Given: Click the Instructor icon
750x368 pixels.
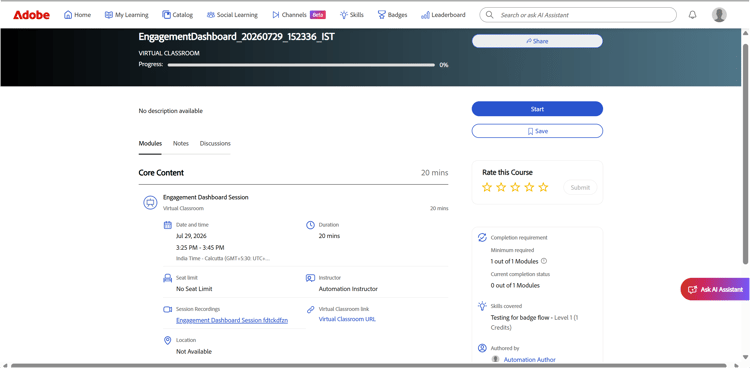Looking at the screenshot, I should [310, 278].
